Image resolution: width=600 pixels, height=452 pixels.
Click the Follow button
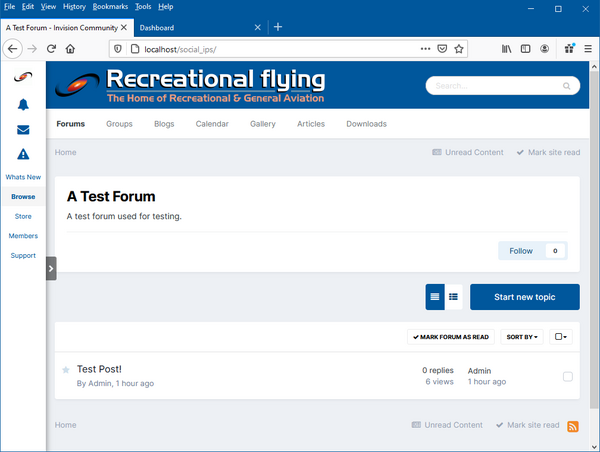point(521,251)
